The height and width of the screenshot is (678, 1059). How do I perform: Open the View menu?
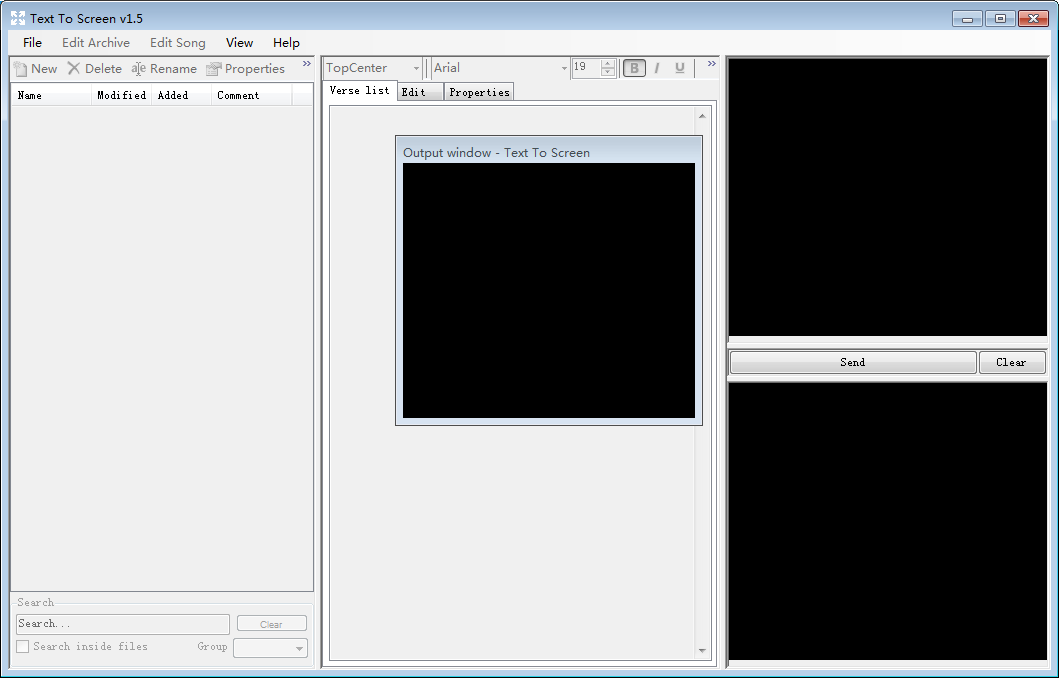[x=239, y=43]
